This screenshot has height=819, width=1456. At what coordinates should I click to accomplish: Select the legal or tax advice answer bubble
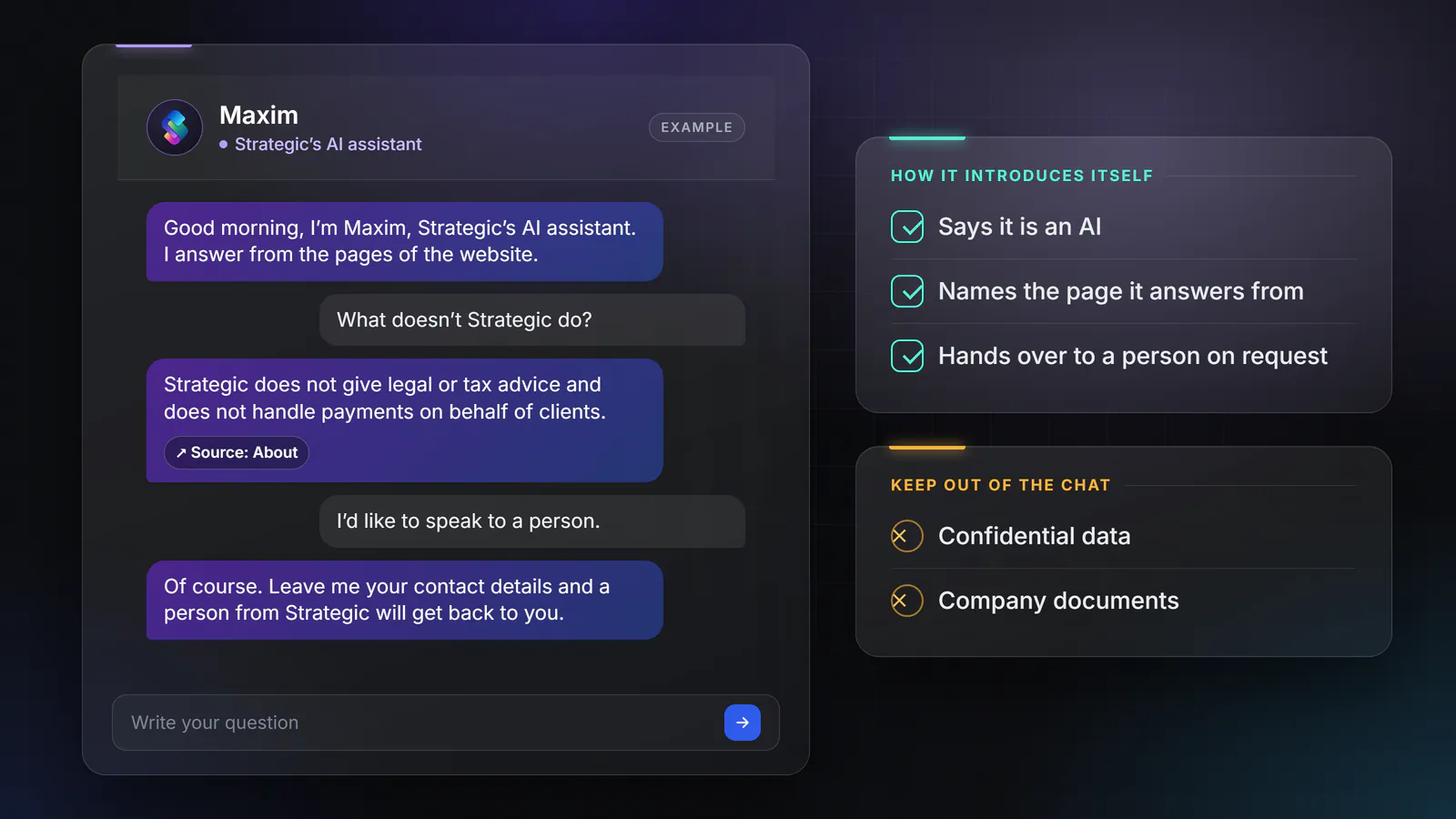pos(405,420)
